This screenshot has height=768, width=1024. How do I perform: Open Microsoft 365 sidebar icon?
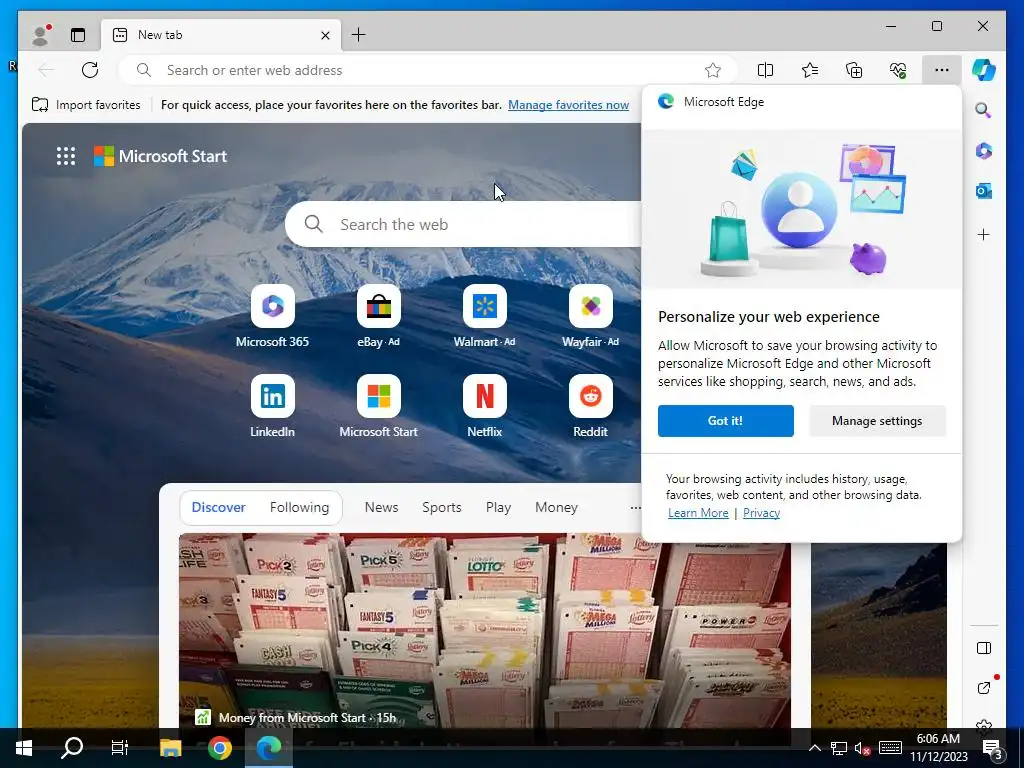(x=984, y=151)
